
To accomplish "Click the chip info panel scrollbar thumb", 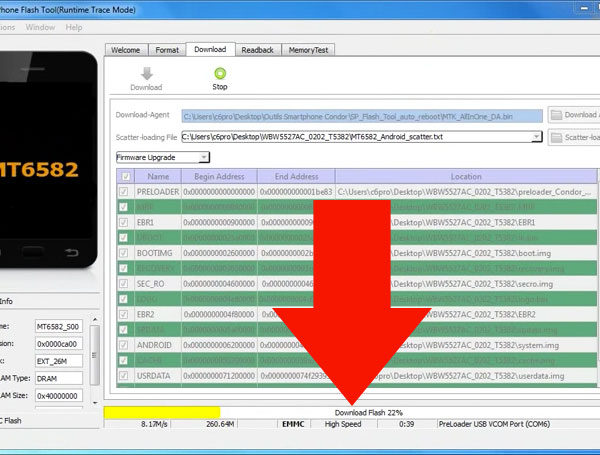I will click(x=95, y=355).
